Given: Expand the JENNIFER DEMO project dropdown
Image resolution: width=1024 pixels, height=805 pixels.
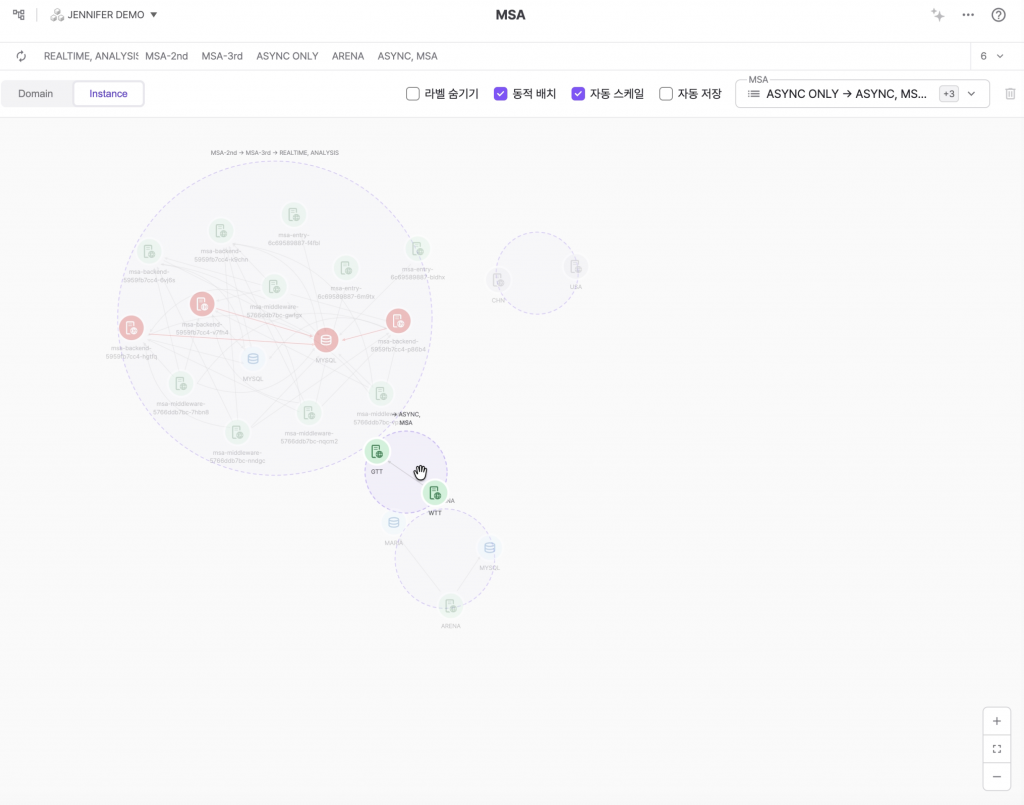Looking at the screenshot, I should [105, 15].
